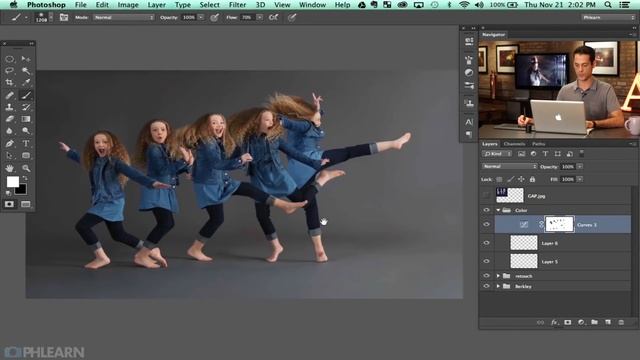The height and width of the screenshot is (360, 640).
Task: Select the Magic Wand tool
Action: click(26, 71)
